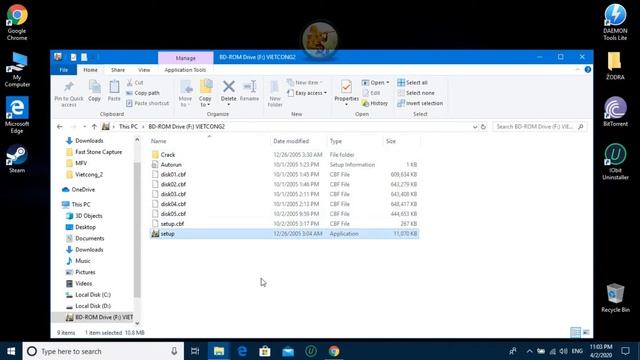Click the Cut command
640x360 pixels.
point(135,82)
